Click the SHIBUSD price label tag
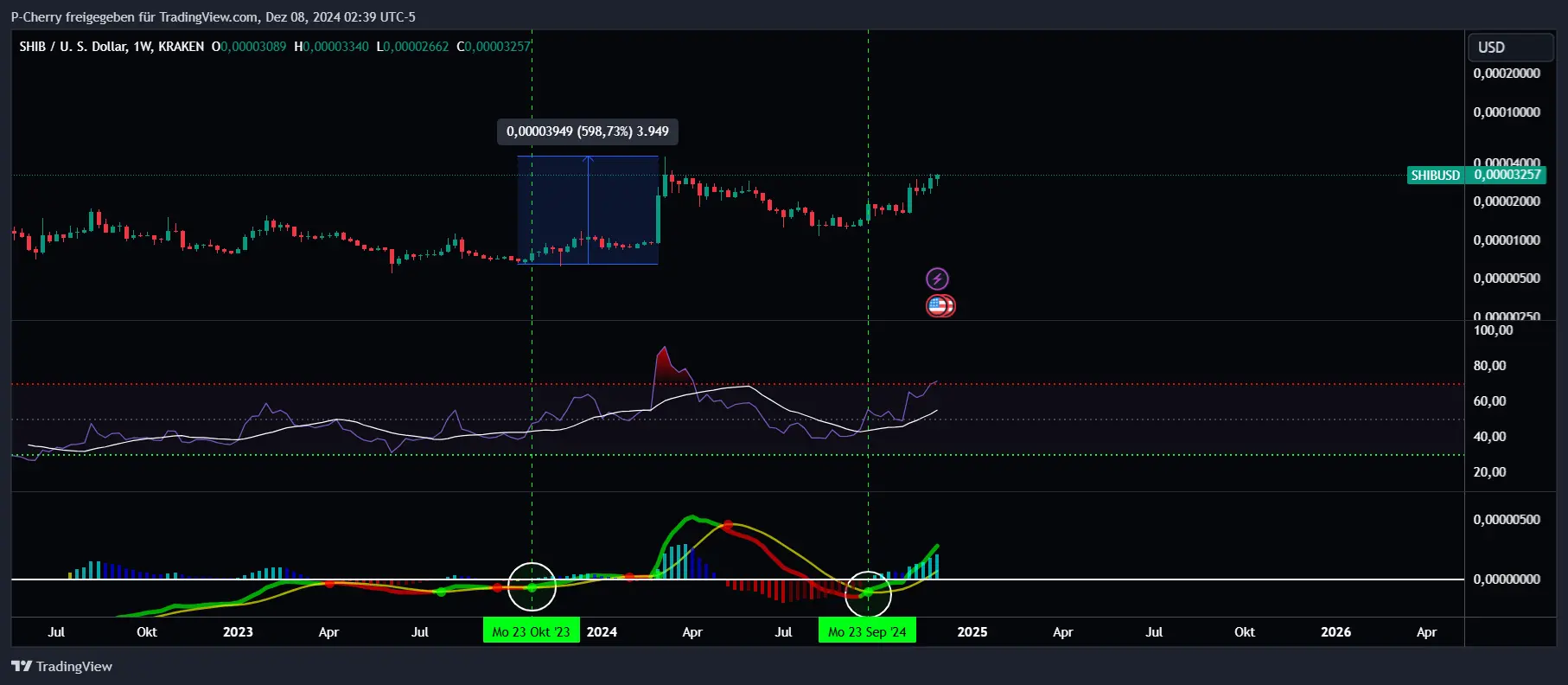This screenshot has height=685, width=1568. [1435, 176]
